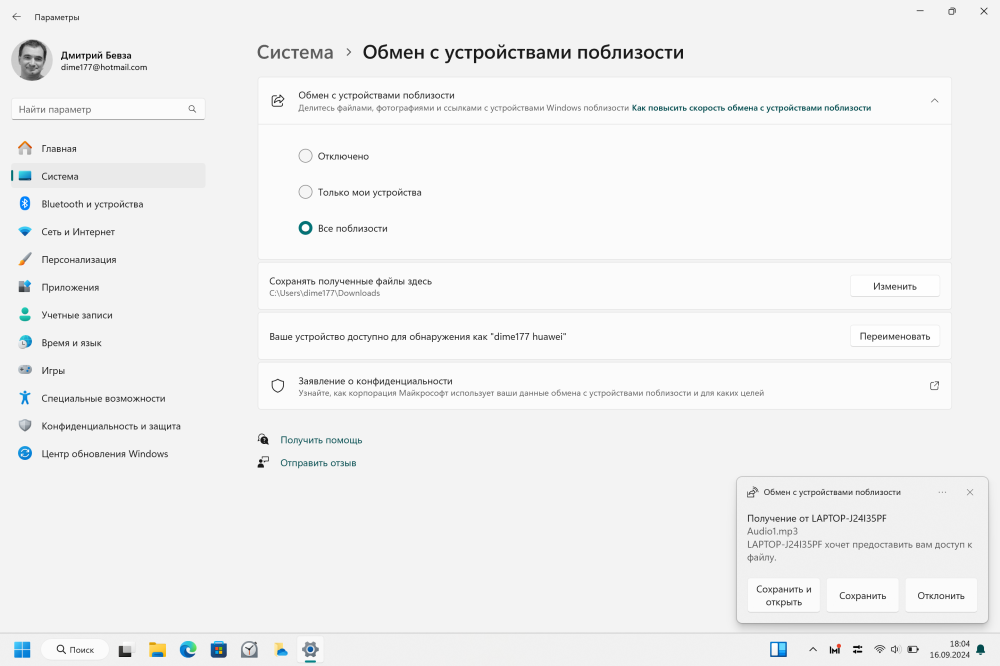
Task: Select Только мои устройства option
Action: tap(305, 192)
